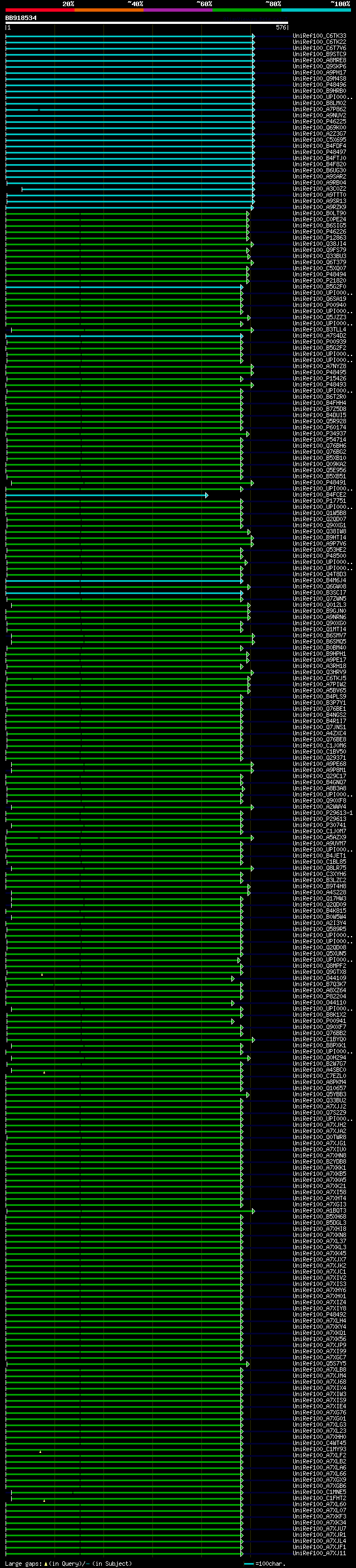Select the UniRef100_A8MRE8 entry
This screenshot has width=356, height=1568.
[319, 60]
